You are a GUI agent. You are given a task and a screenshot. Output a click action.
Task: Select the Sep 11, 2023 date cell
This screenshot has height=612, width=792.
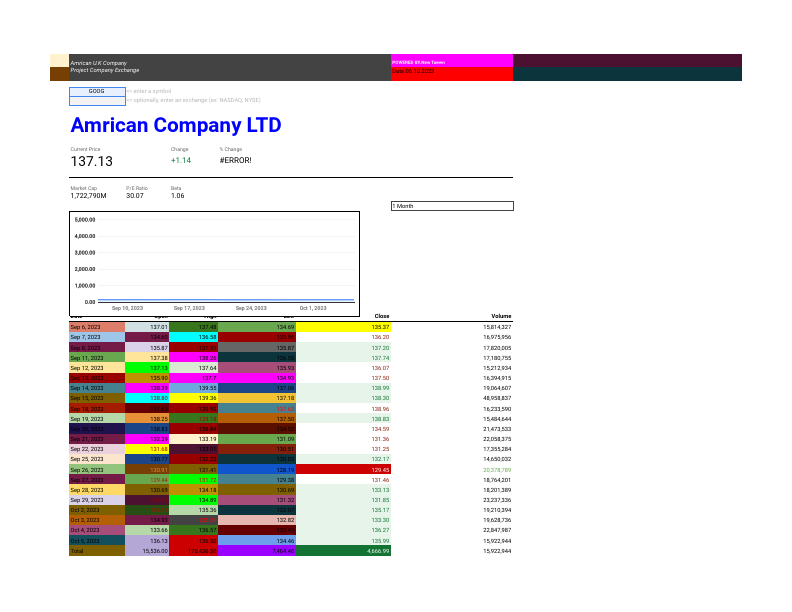tap(97, 358)
